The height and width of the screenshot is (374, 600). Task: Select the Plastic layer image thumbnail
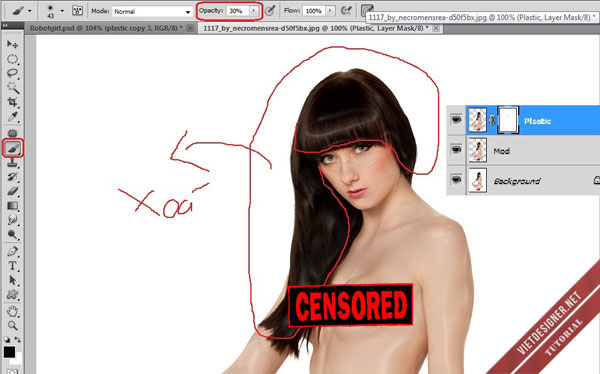pyautogui.click(x=478, y=120)
